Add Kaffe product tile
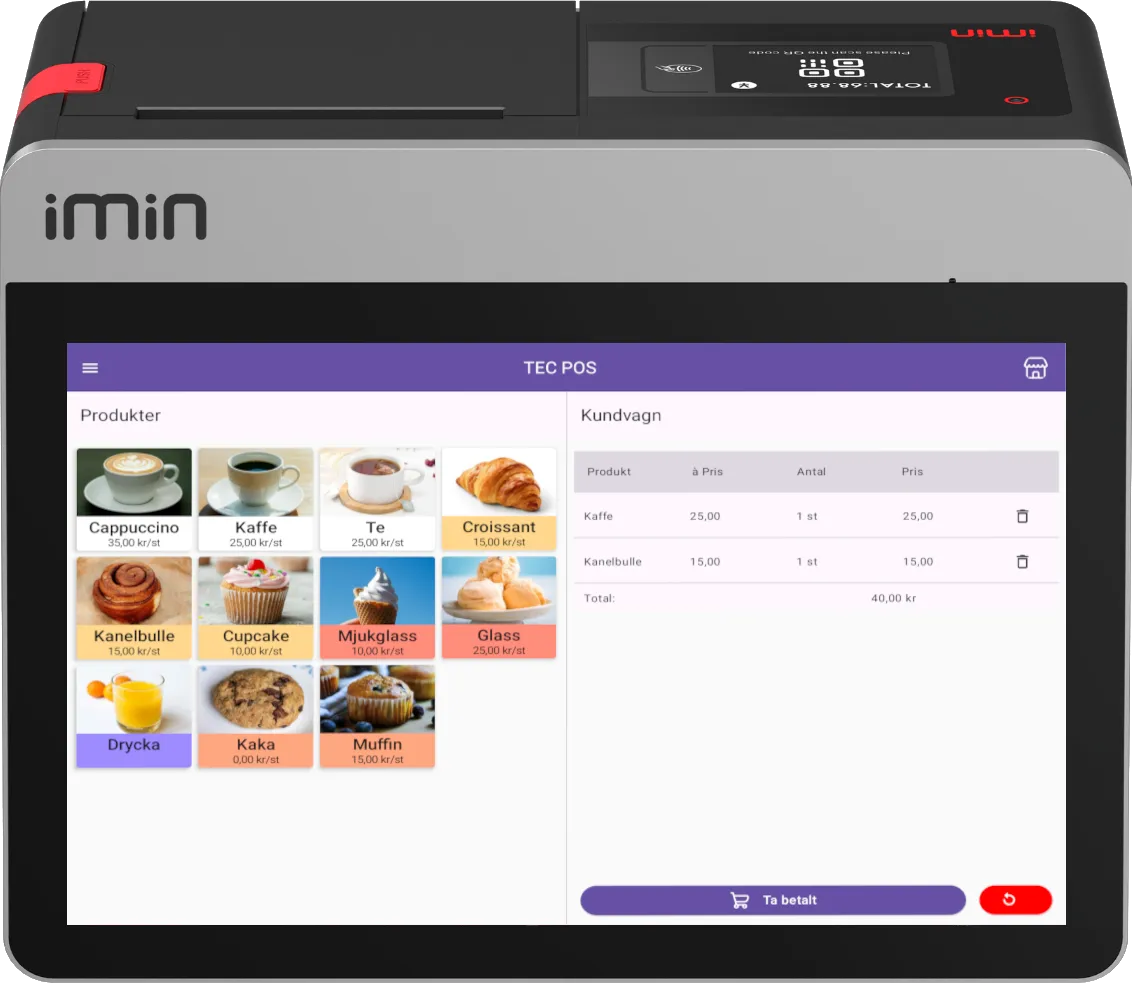1132x983 pixels. (x=256, y=499)
